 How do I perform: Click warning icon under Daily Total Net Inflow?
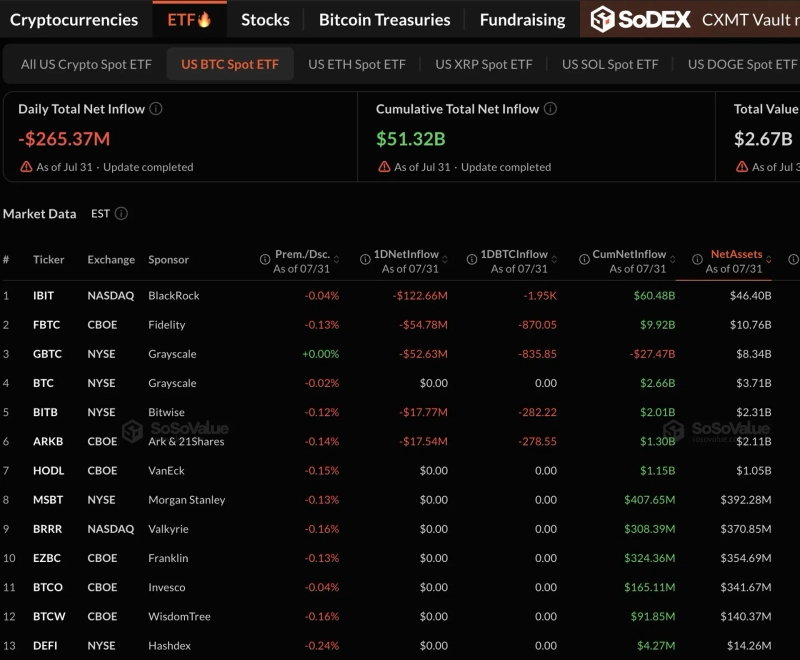(26, 167)
